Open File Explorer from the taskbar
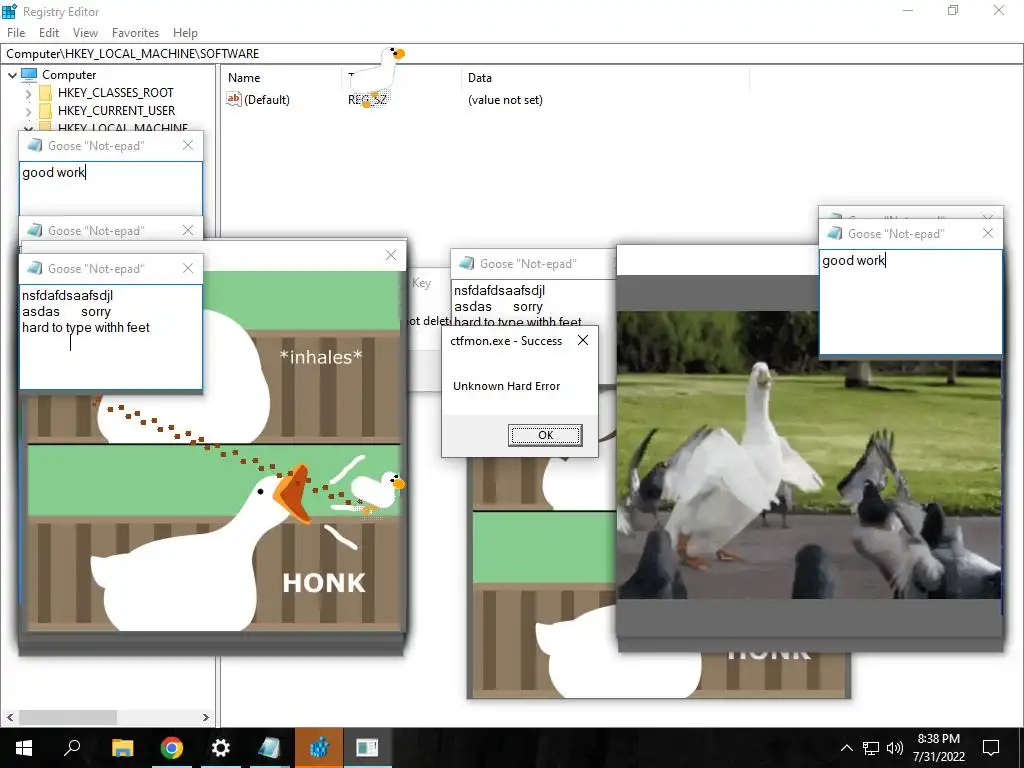 (122, 748)
